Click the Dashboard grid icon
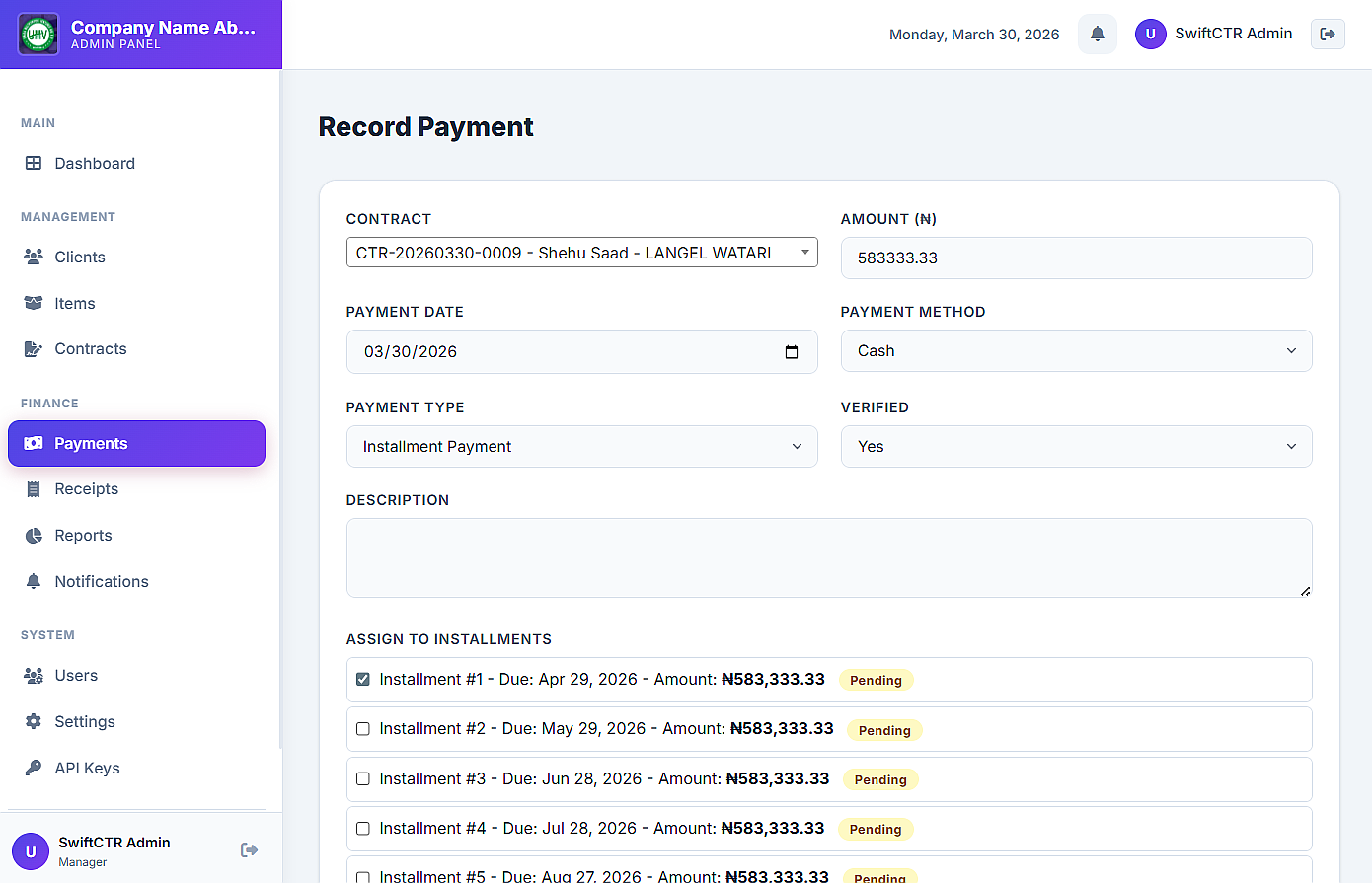 (34, 163)
